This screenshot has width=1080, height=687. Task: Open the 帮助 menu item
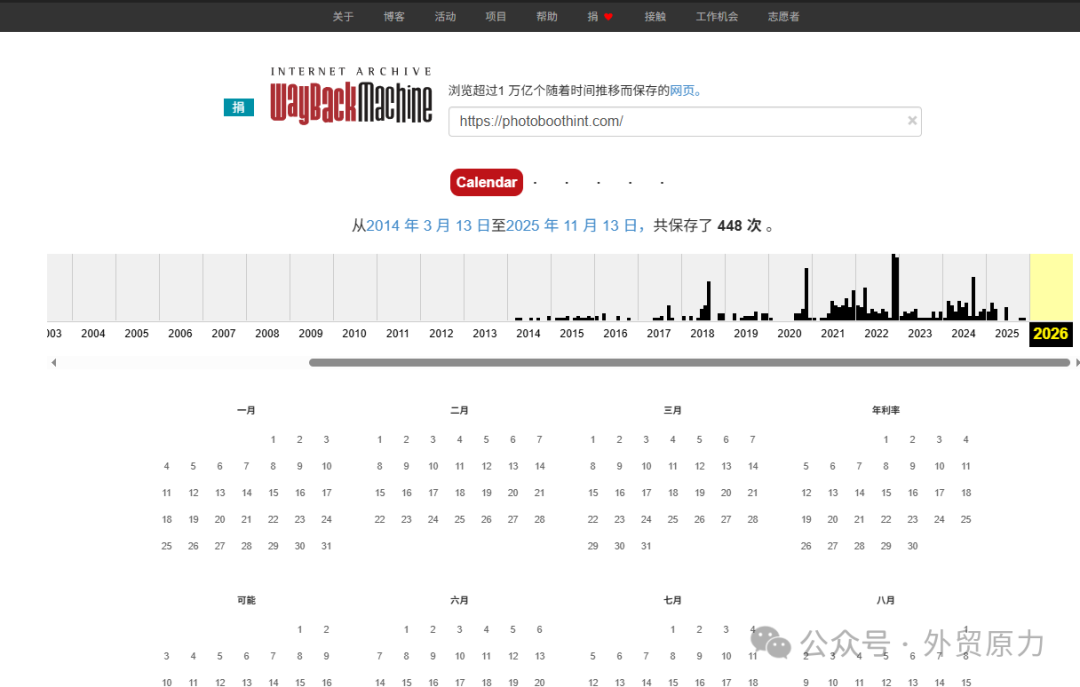click(546, 16)
